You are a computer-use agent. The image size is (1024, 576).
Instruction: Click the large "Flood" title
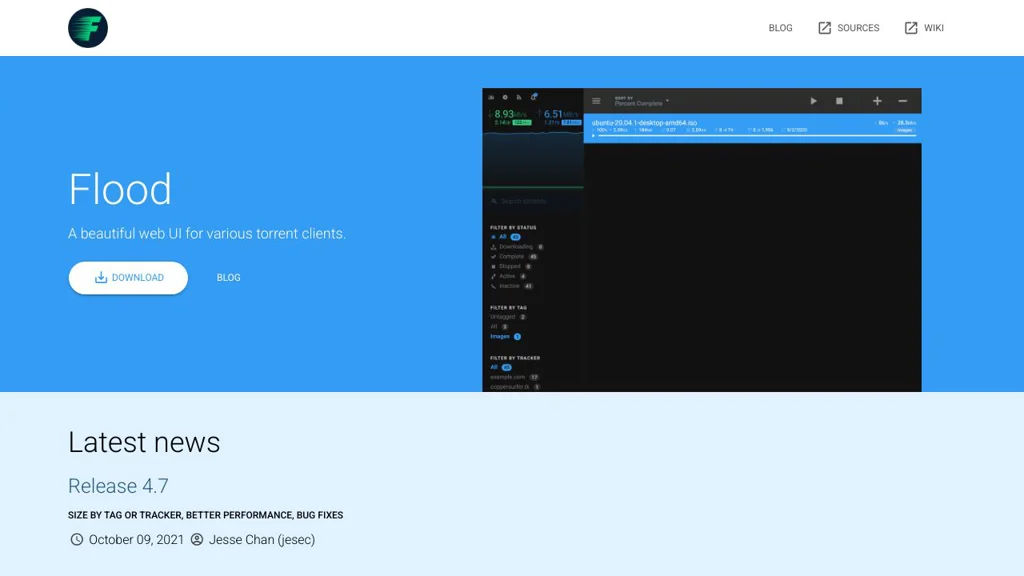(120, 189)
